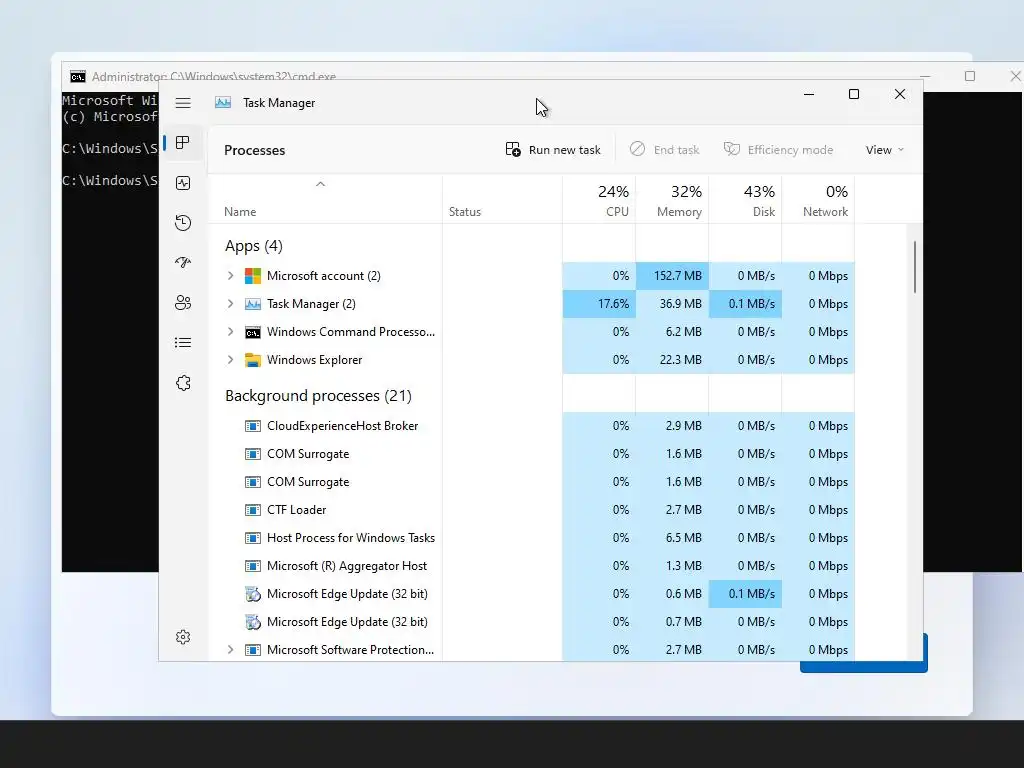Open the Performance page icon in sidebar
Screen dimensions: 1024x768
(x=183, y=183)
